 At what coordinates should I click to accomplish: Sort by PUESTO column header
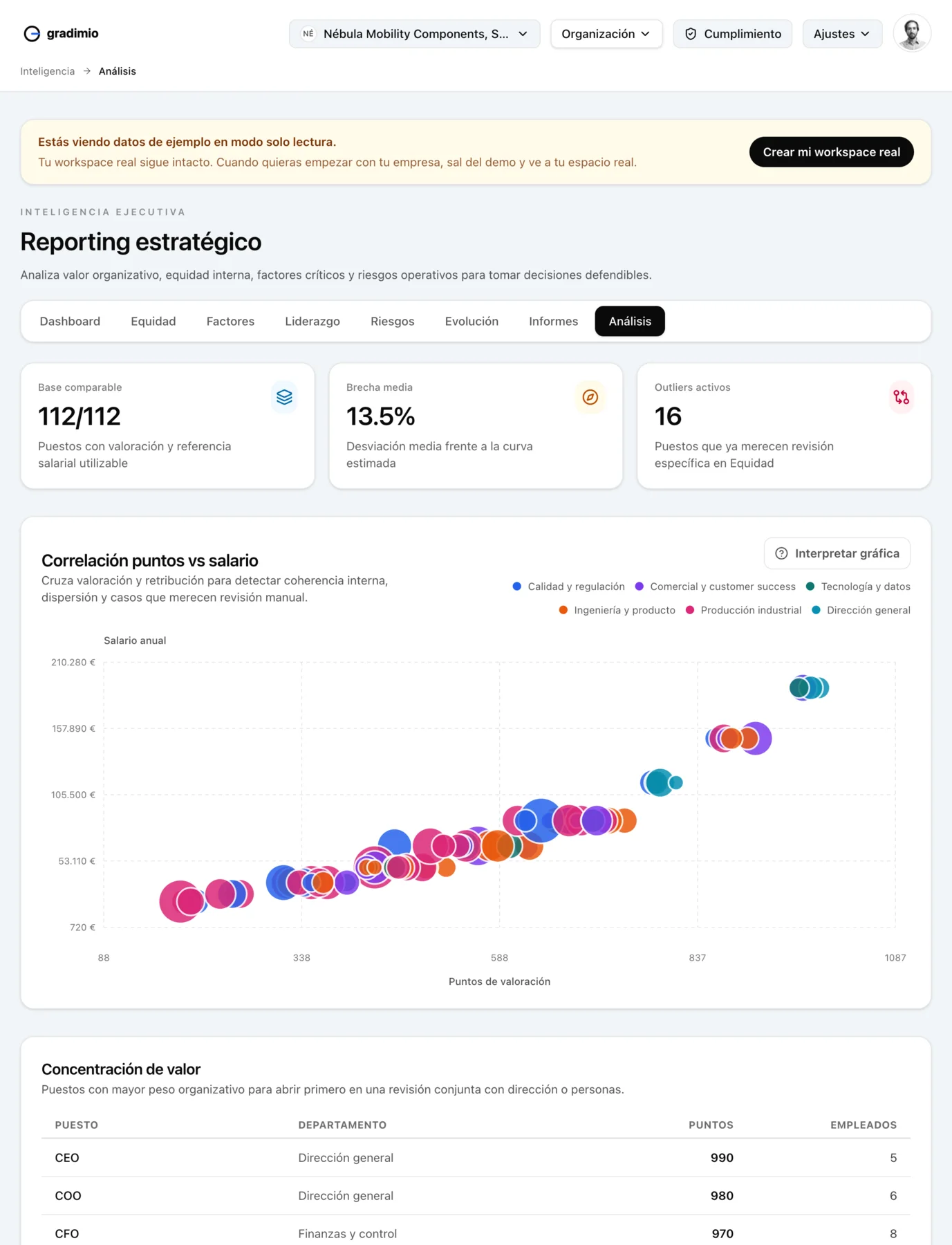pyautogui.click(x=77, y=1125)
